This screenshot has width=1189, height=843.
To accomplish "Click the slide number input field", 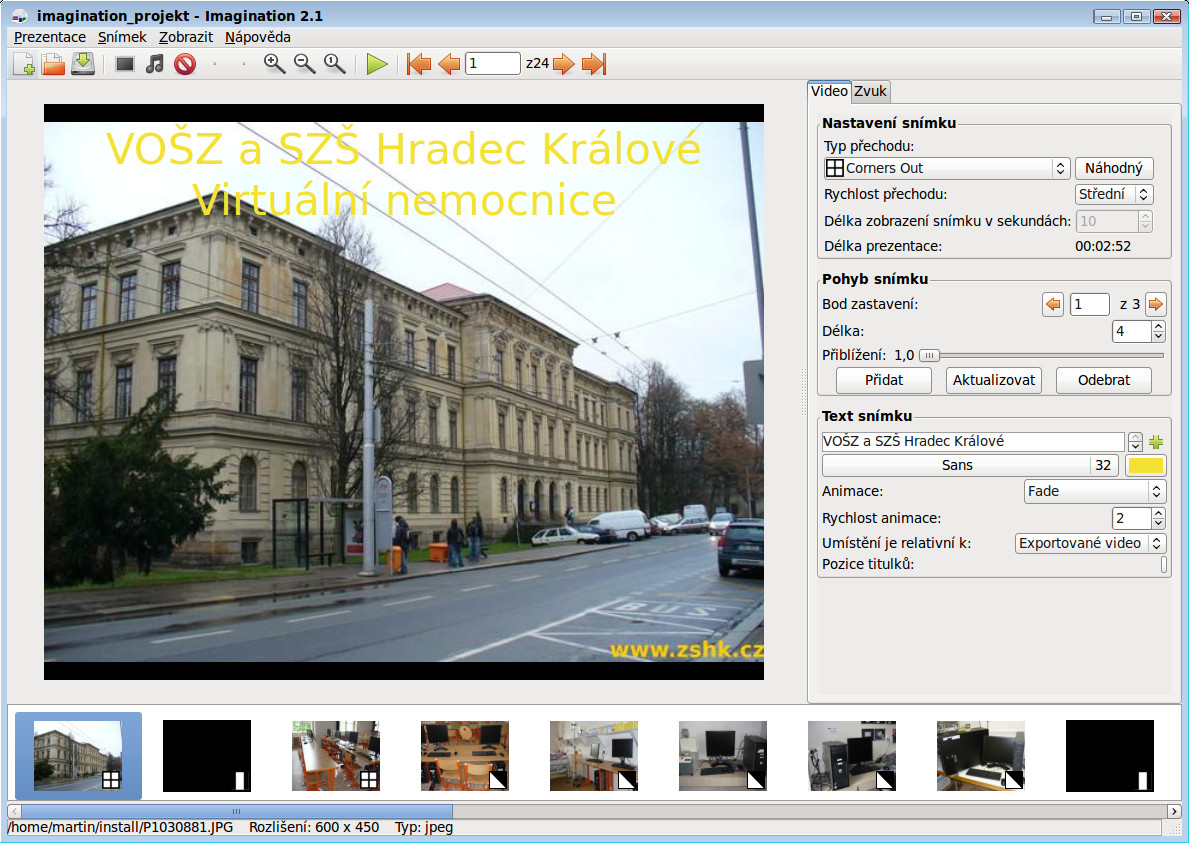I will 493,64.
